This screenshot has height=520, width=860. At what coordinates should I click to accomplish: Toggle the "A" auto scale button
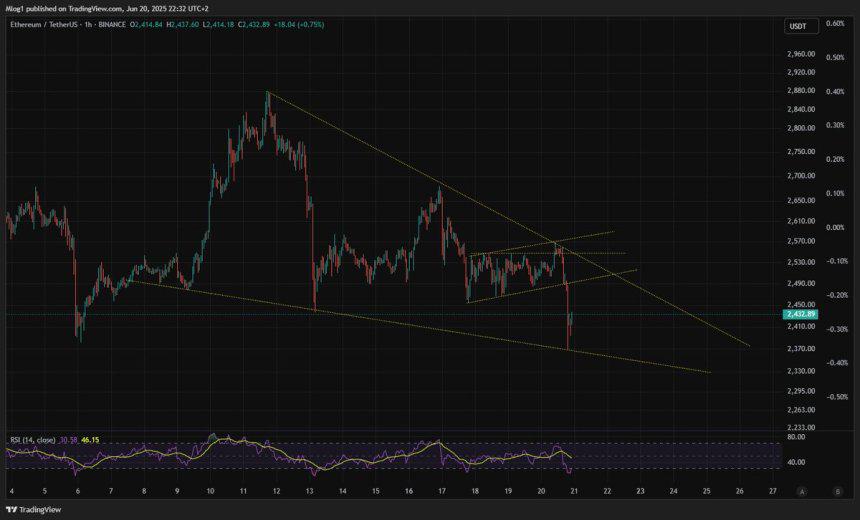point(803,491)
